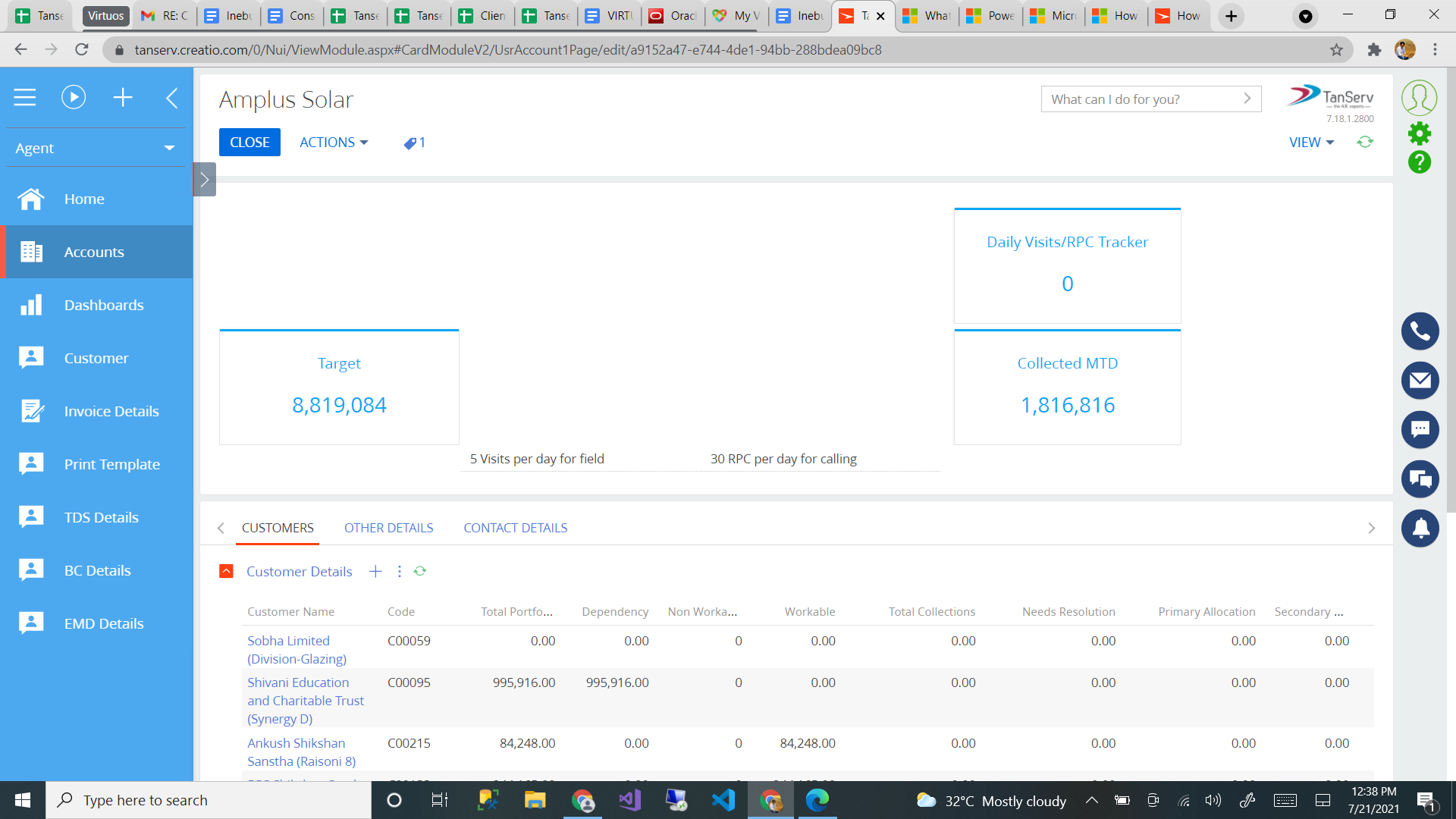Click the quick add plus icon
Screen dimensions: 1456x819
pyautogui.click(x=123, y=97)
